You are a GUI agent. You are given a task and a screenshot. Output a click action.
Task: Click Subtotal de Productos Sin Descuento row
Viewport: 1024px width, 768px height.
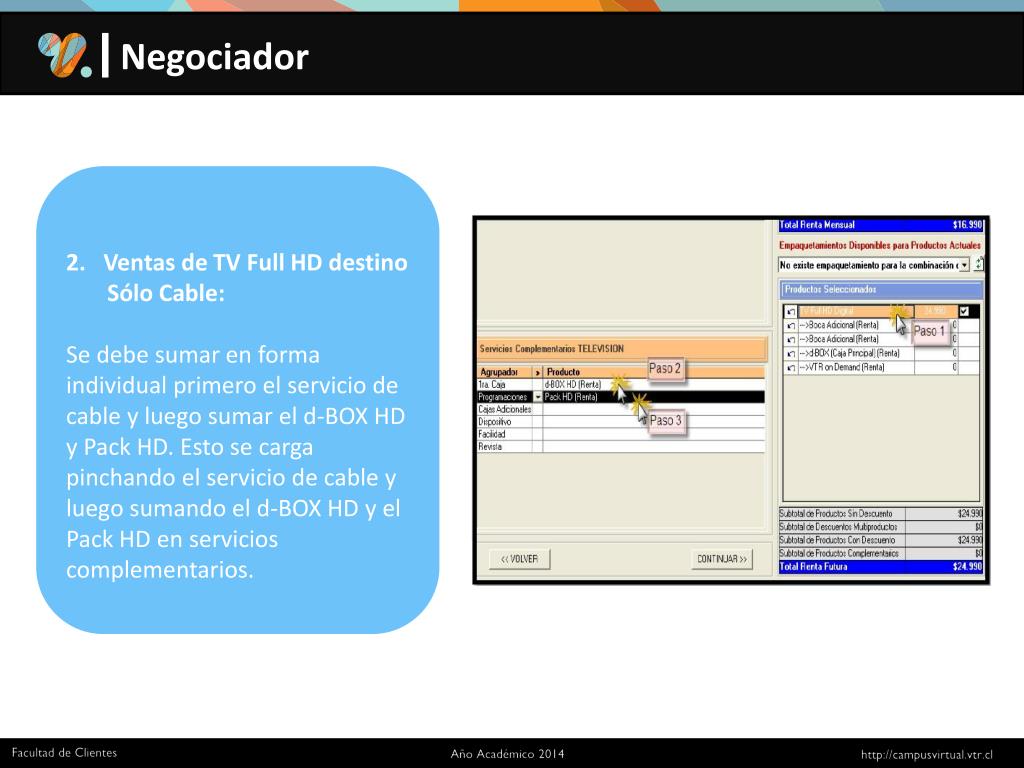click(x=880, y=514)
